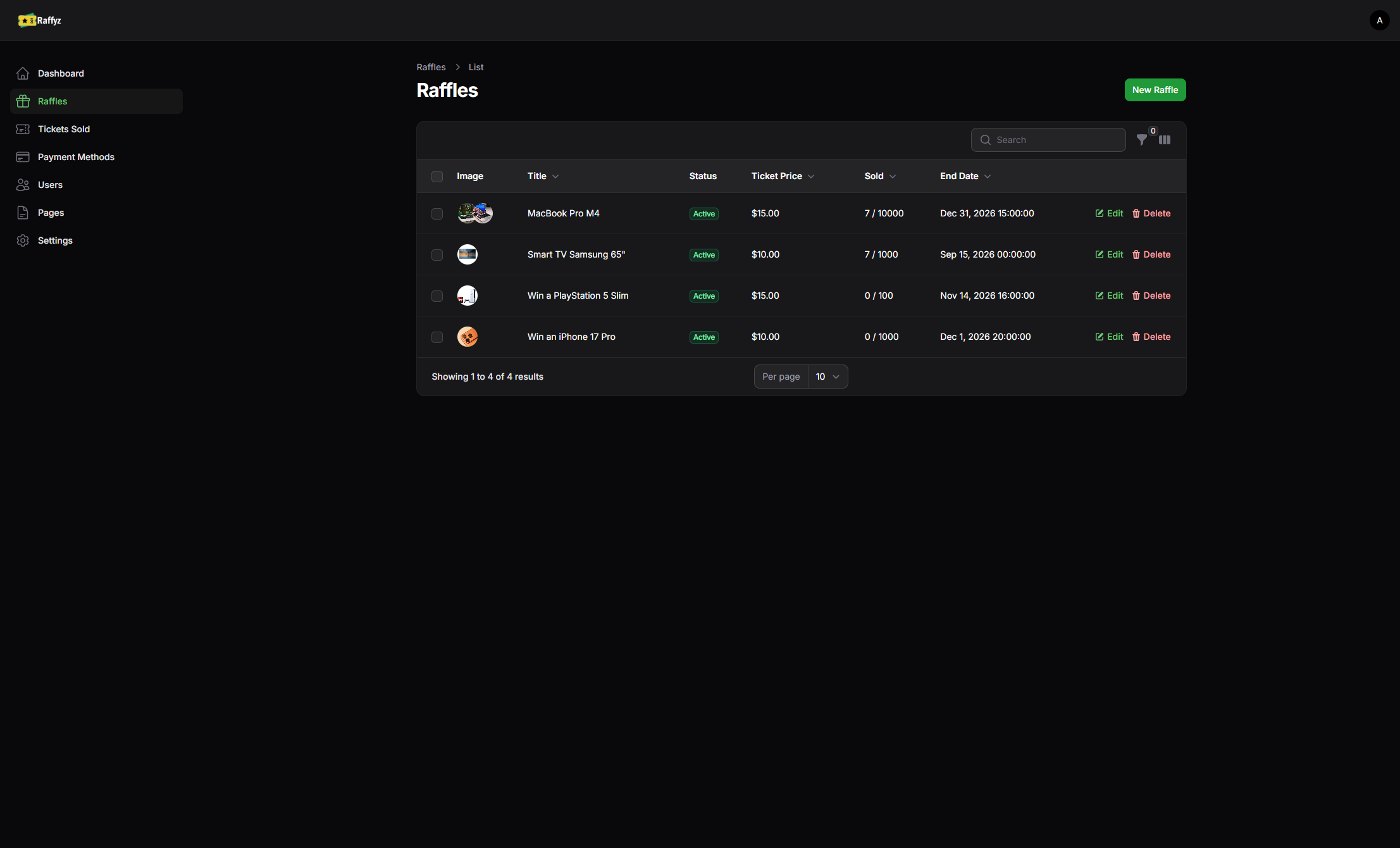The height and width of the screenshot is (848, 1400).
Task: Open the Pages menu item
Action: tap(51, 213)
